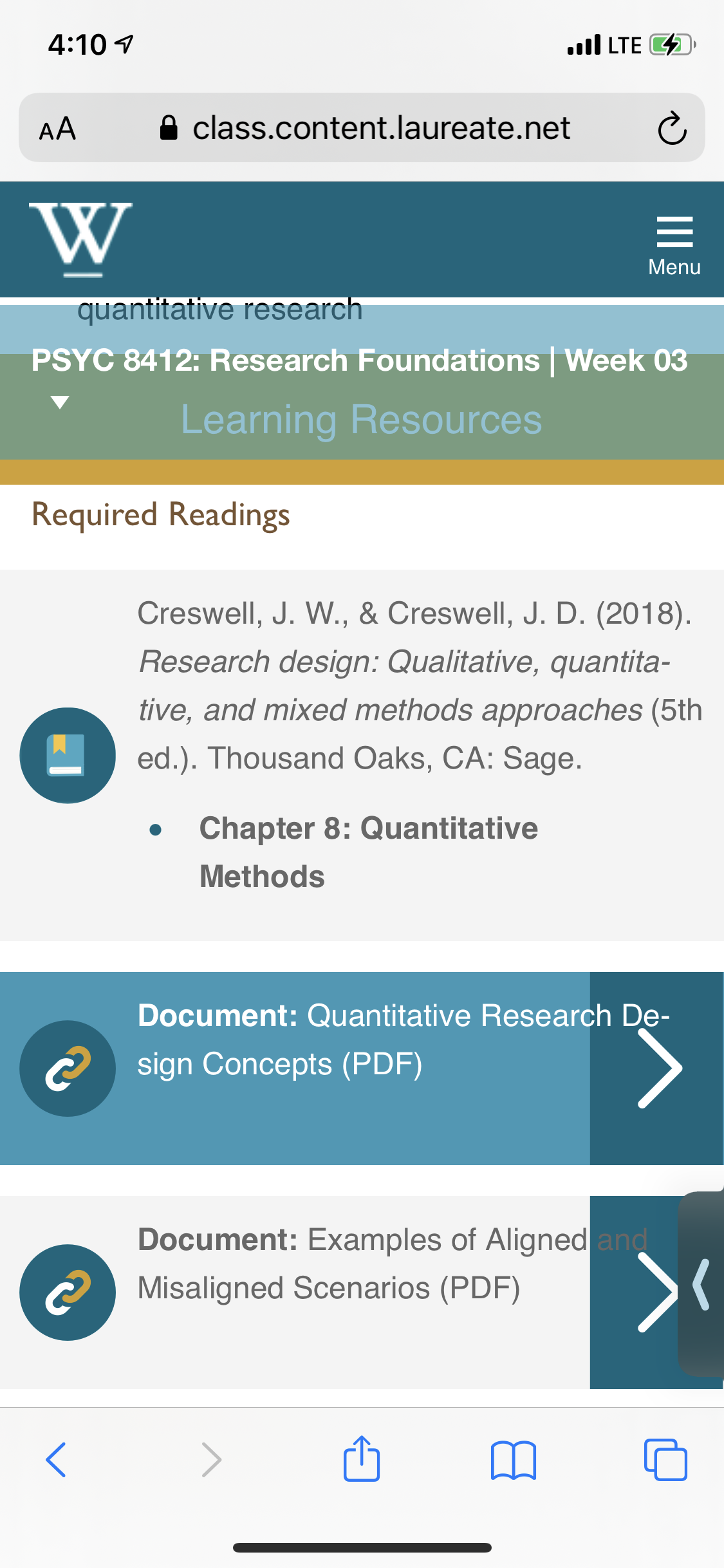Open the Safari share icon
The height and width of the screenshot is (1568, 724).
tap(362, 1458)
